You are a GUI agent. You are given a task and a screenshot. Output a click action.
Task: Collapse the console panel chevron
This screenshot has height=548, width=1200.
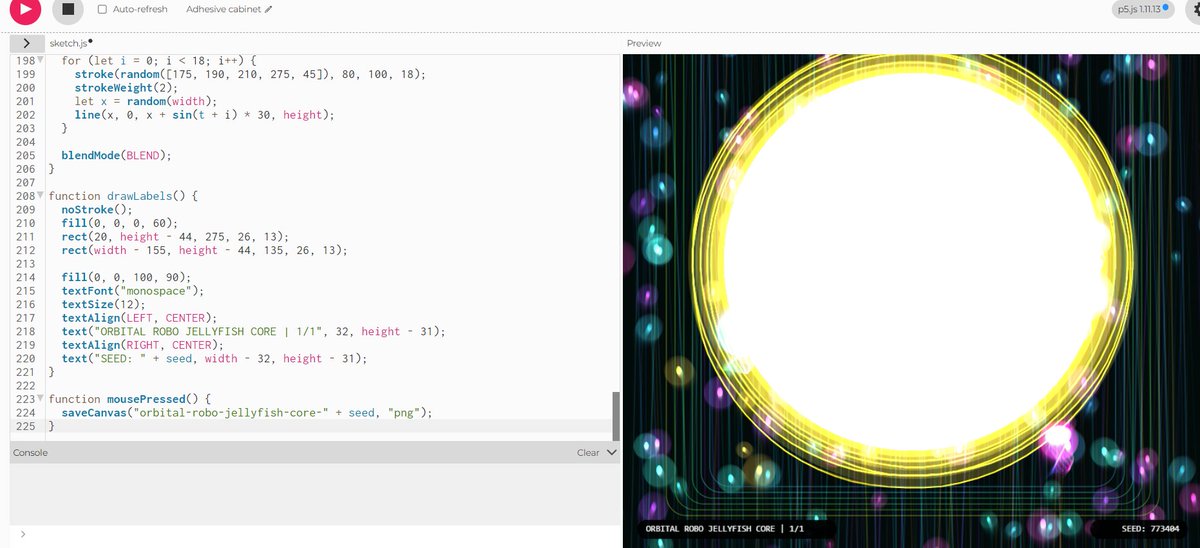click(612, 452)
